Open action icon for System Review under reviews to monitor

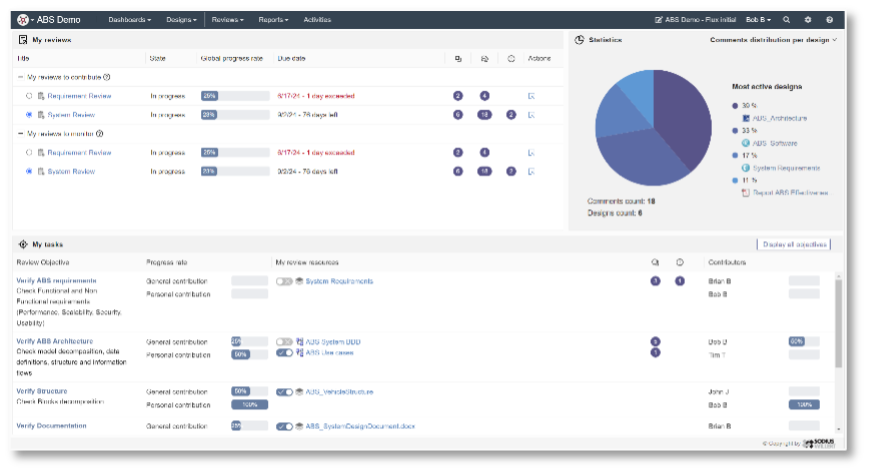click(x=531, y=172)
